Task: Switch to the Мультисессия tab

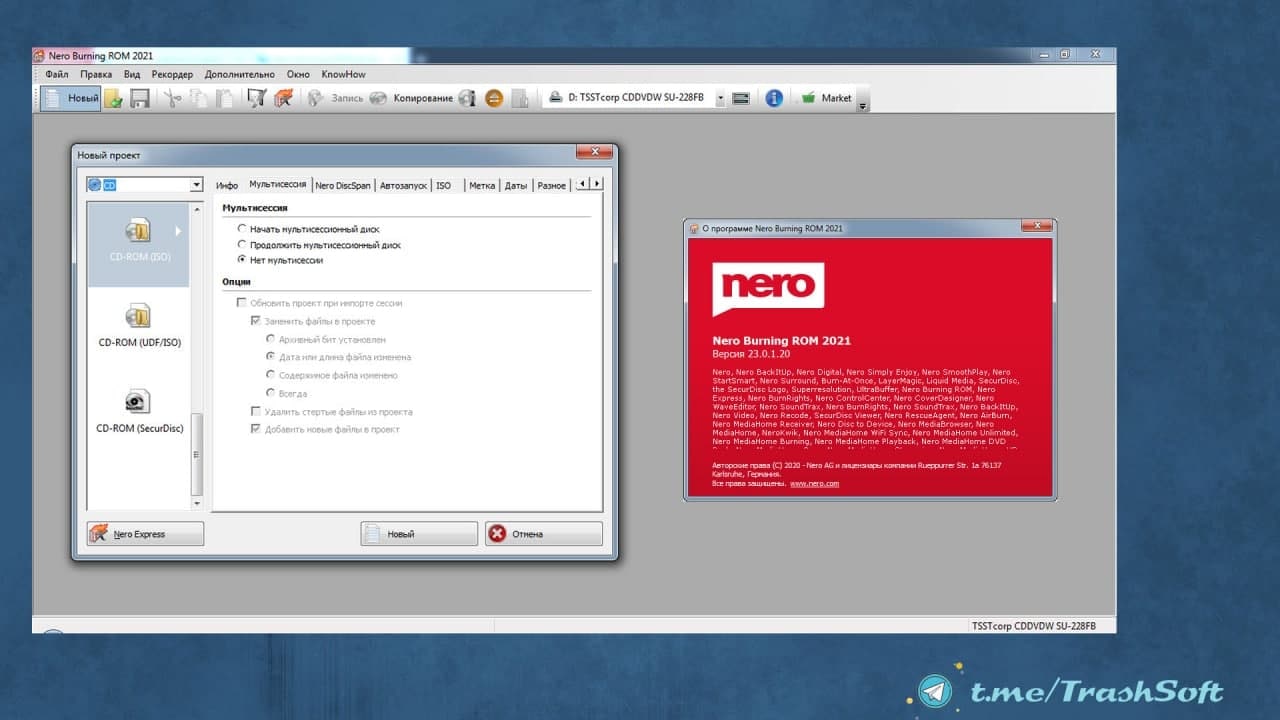Action: (277, 184)
